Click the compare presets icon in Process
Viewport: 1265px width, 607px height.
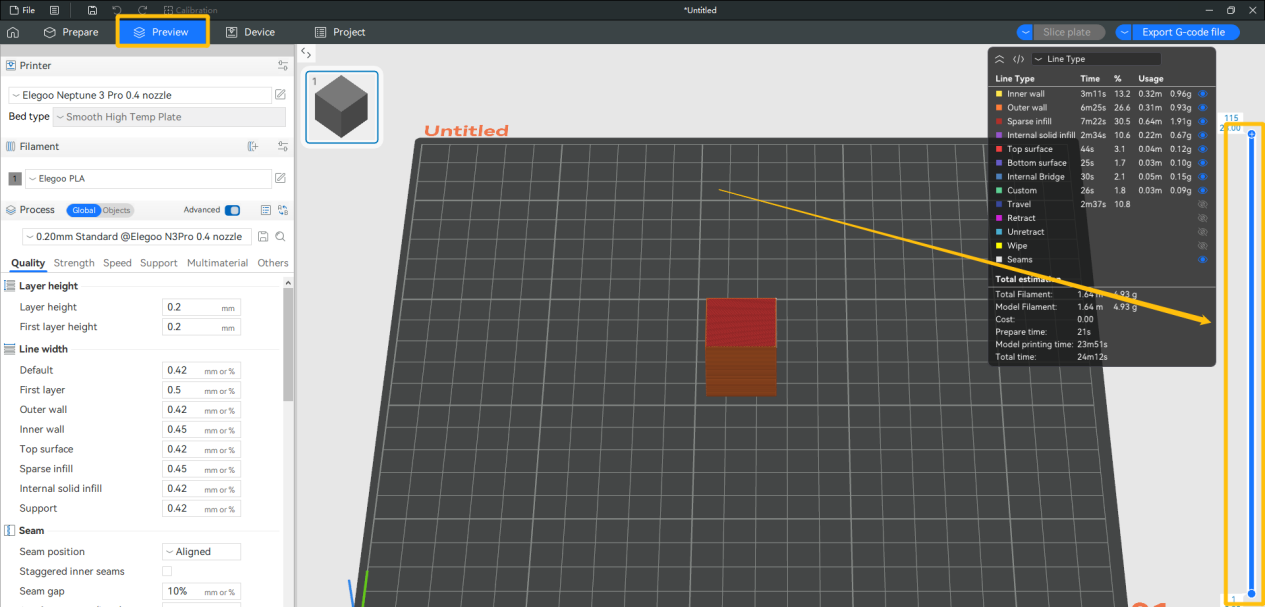point(283,210)
